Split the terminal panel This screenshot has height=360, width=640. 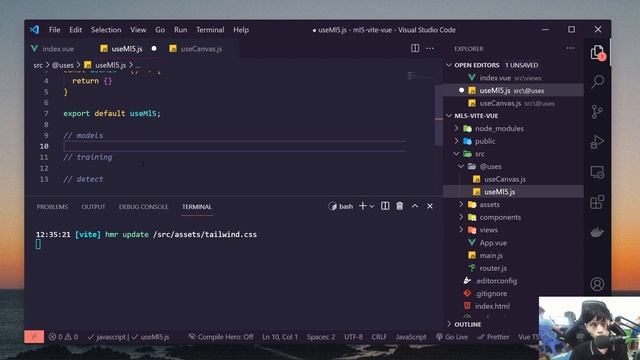[385, 206]
